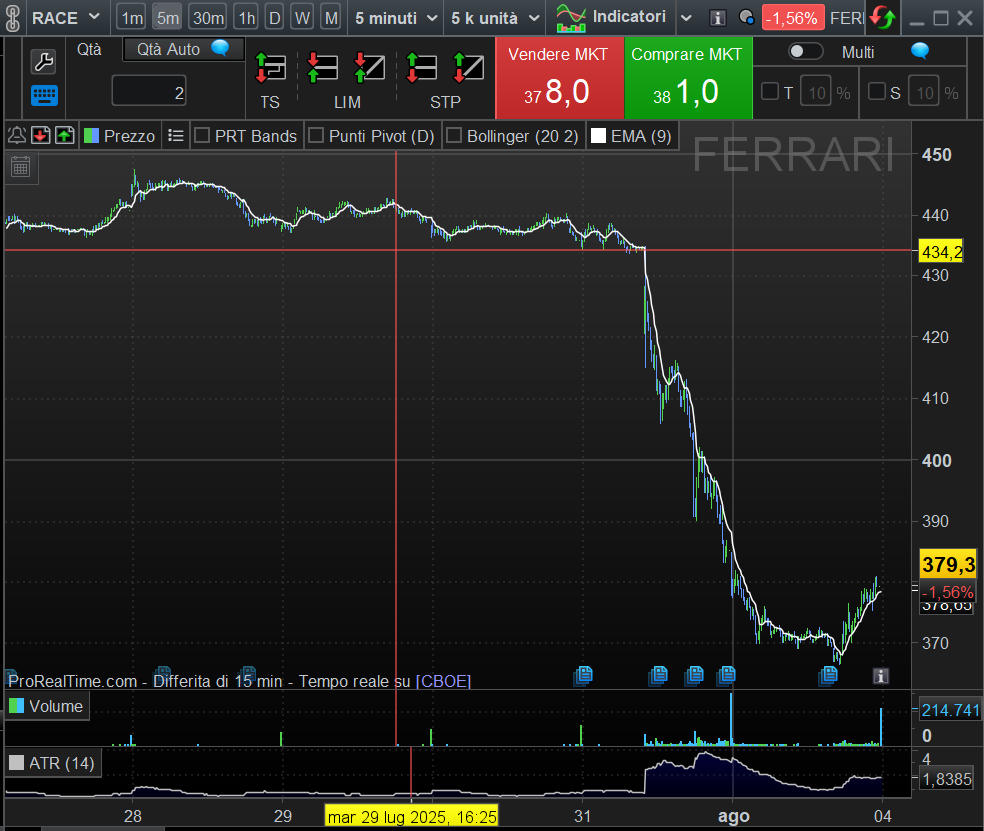Toggle the Multi switch
This screenshot has width=984, height=831.
805,52
